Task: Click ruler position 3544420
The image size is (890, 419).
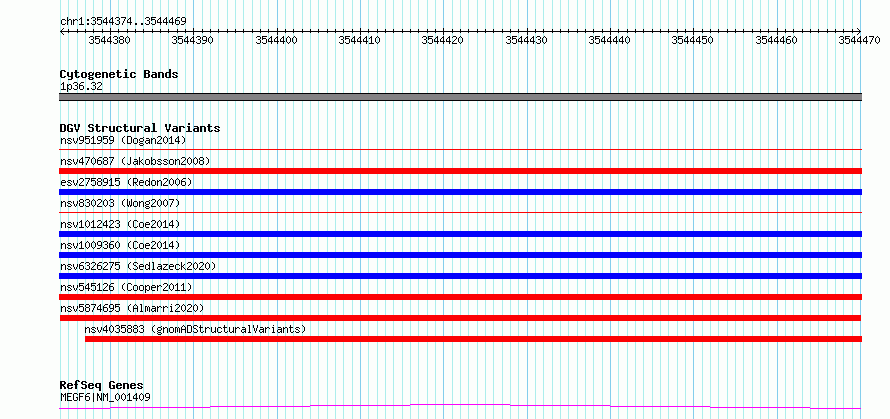Action: (x=443, y=40)
